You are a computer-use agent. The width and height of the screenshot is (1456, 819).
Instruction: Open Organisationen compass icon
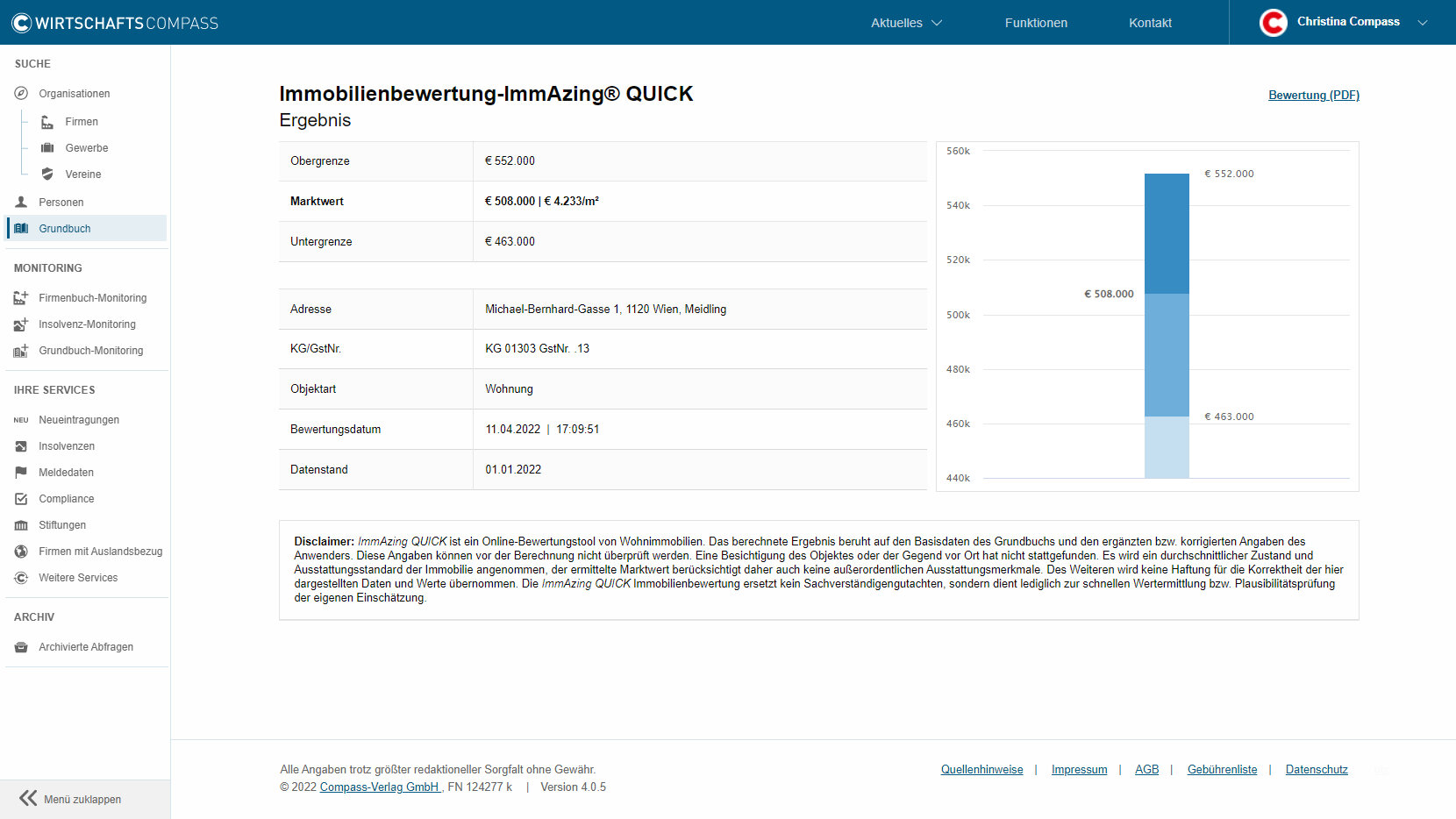pos(21,93)
